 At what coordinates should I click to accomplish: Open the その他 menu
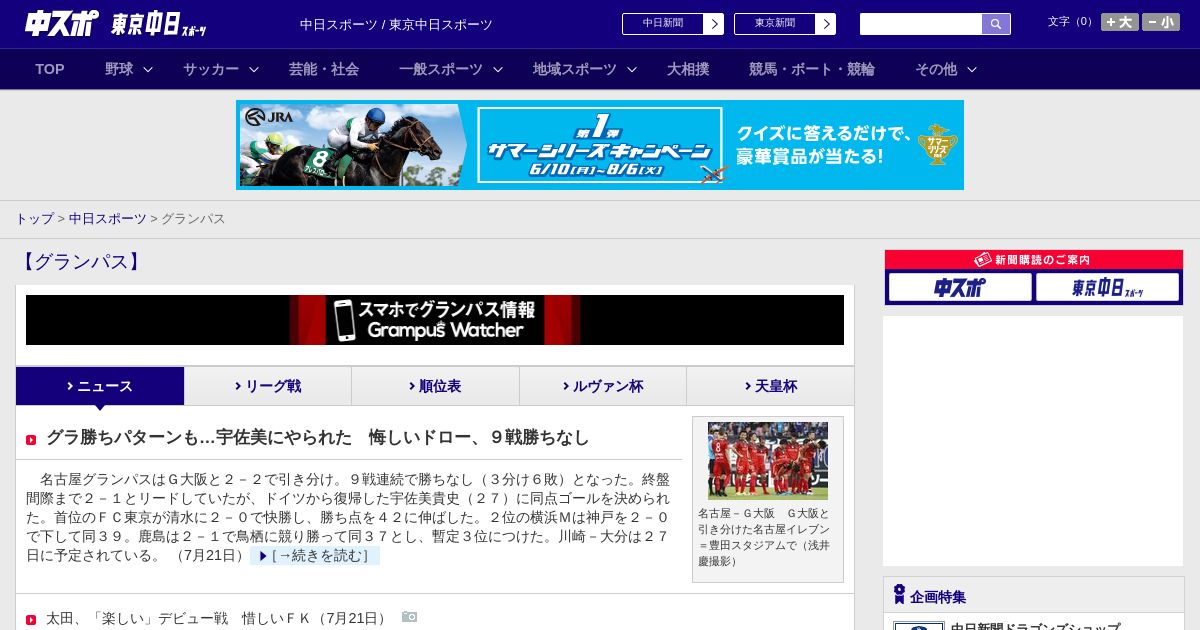(x=936, y=69)
